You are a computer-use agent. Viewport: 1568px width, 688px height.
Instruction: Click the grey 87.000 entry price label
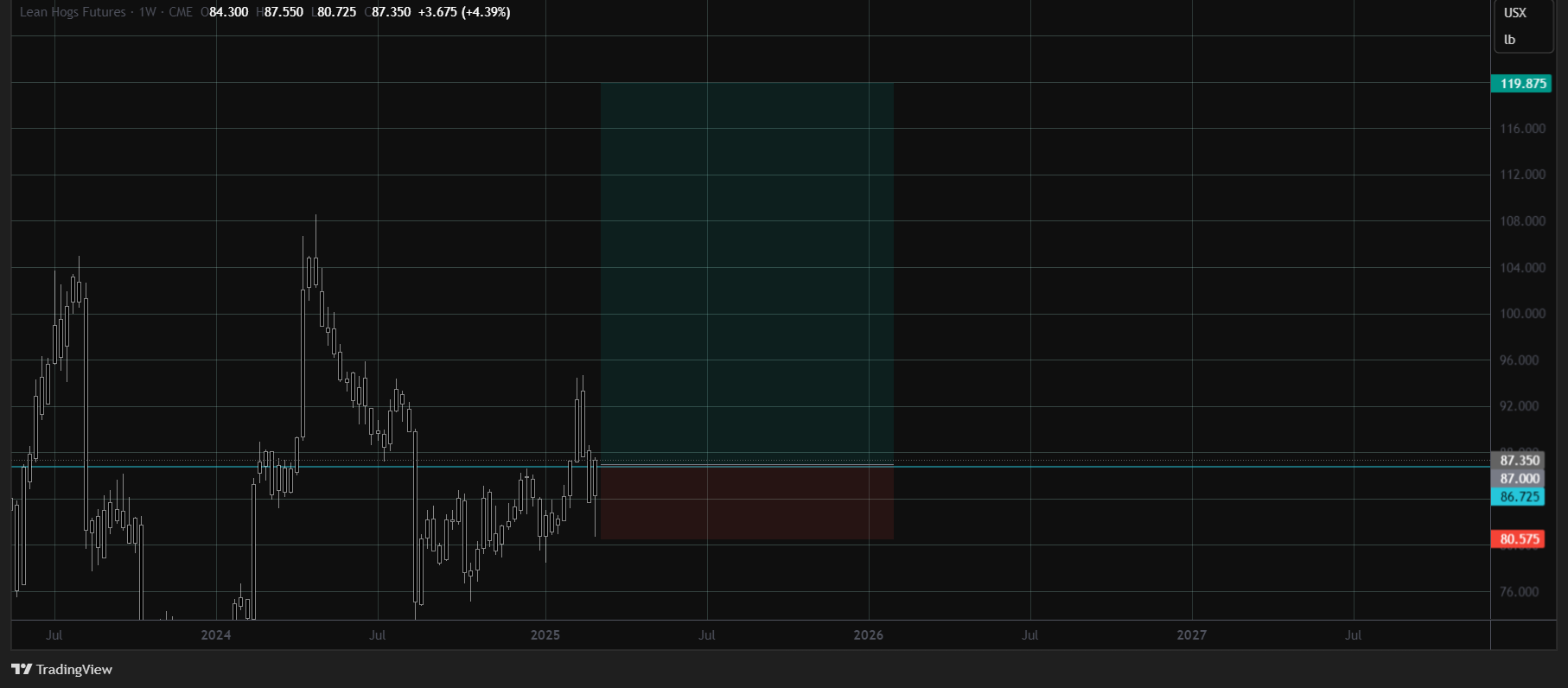coord(1518,479)
